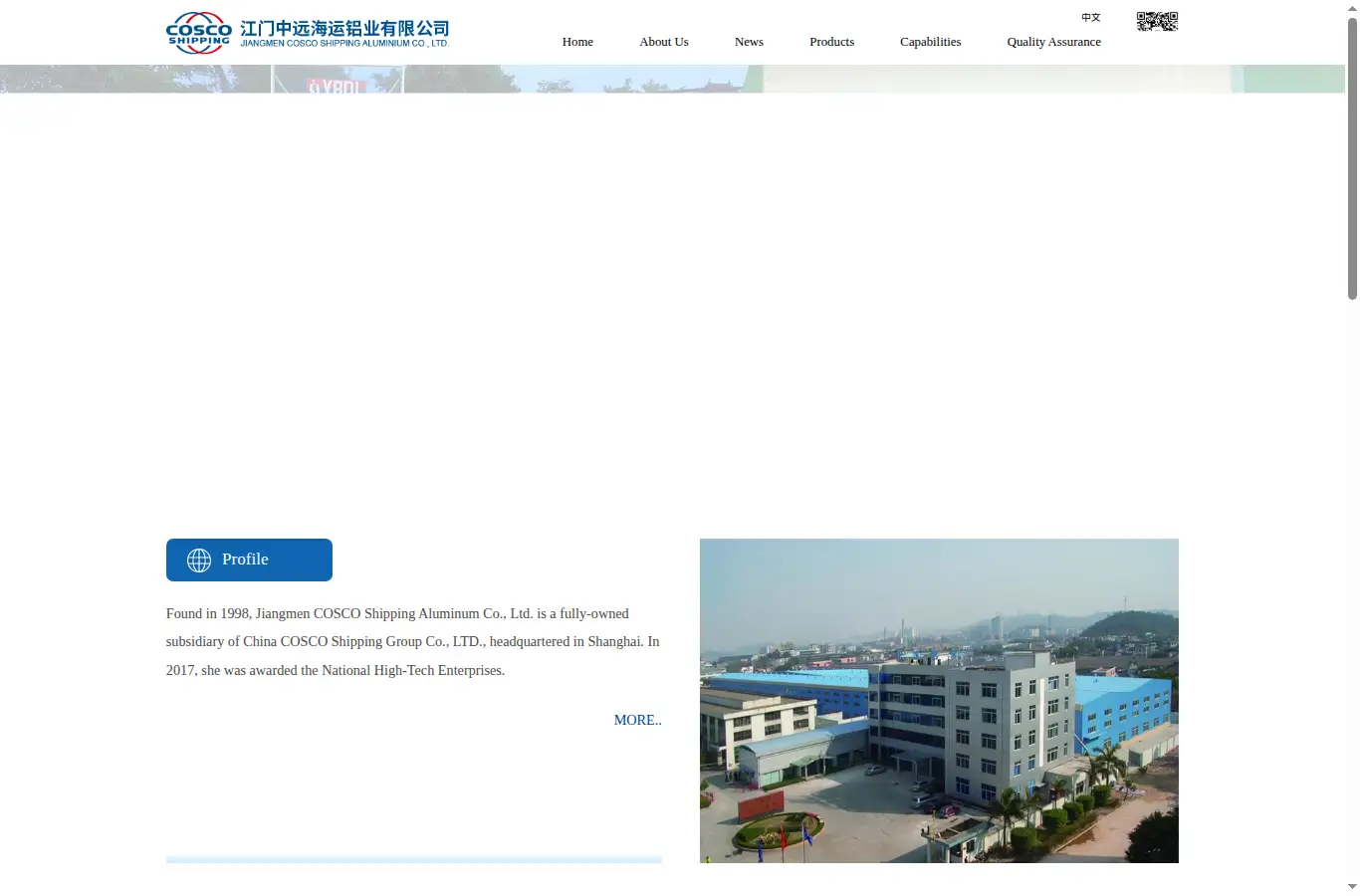Viewport: 1360px width, 896px height.
Task: Click the MORE.. link
Action: [x=637, y=720]
